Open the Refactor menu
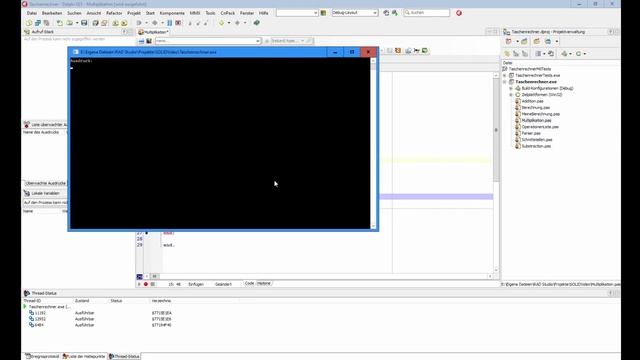Image resolution: width=640 pixels, height=360 pixels. click(x=114, y=13)
